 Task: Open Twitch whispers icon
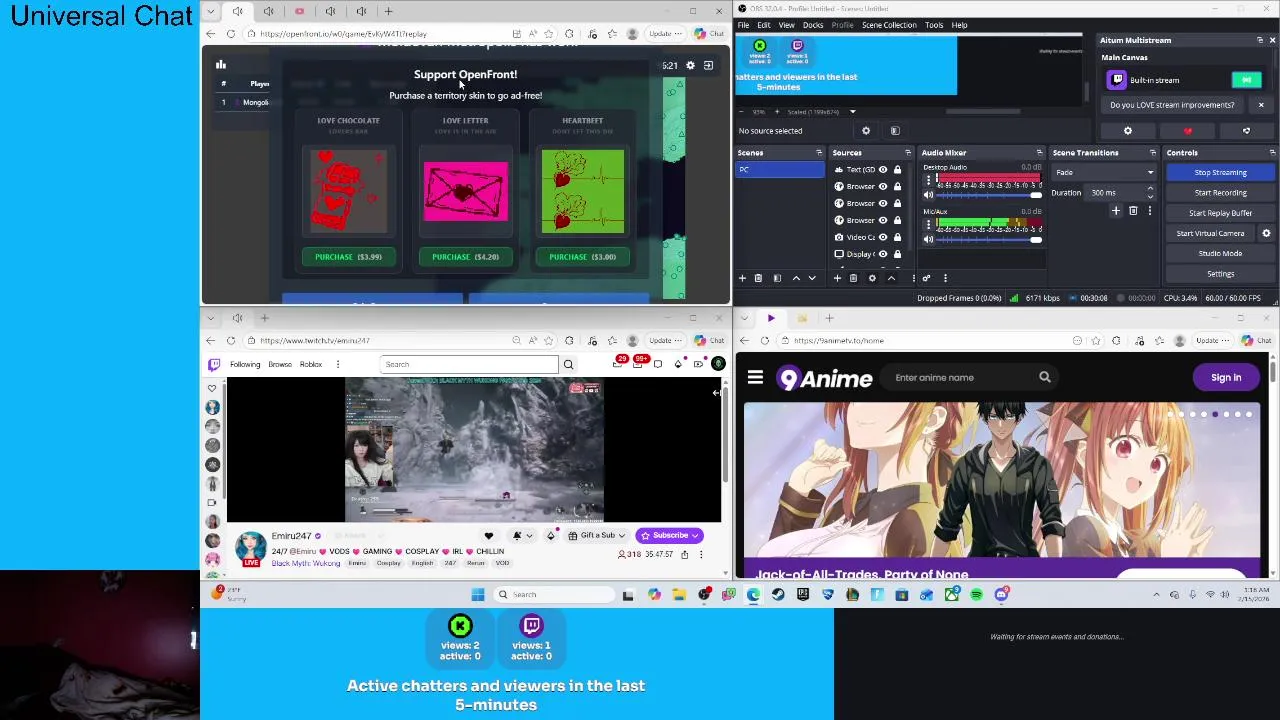pyautogui.click(x=658, y=364)
